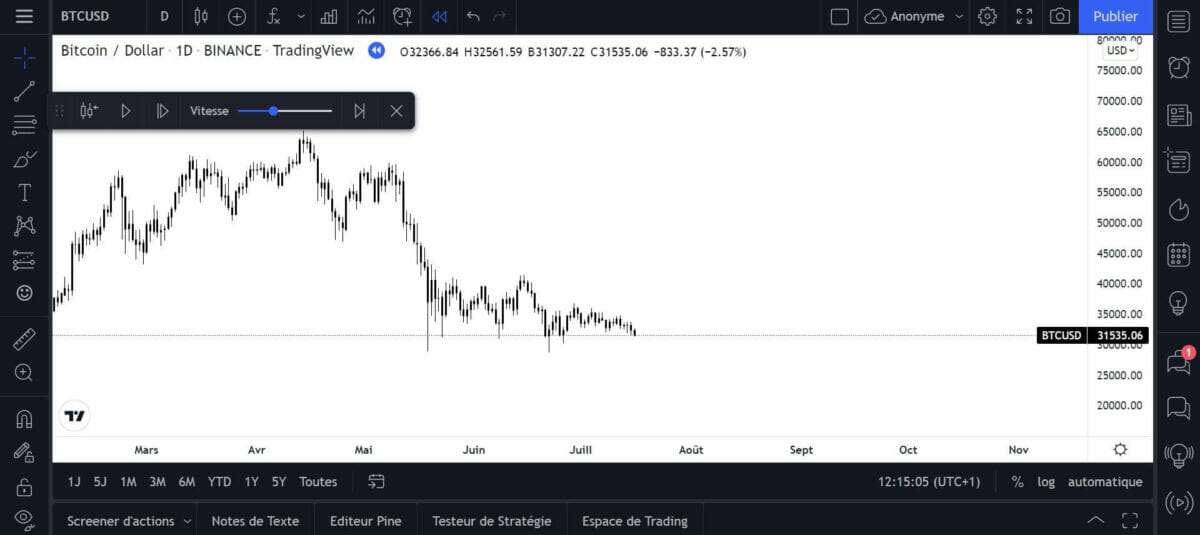
Task: Choose the Text annotation tool
Action: coord(25,192)
